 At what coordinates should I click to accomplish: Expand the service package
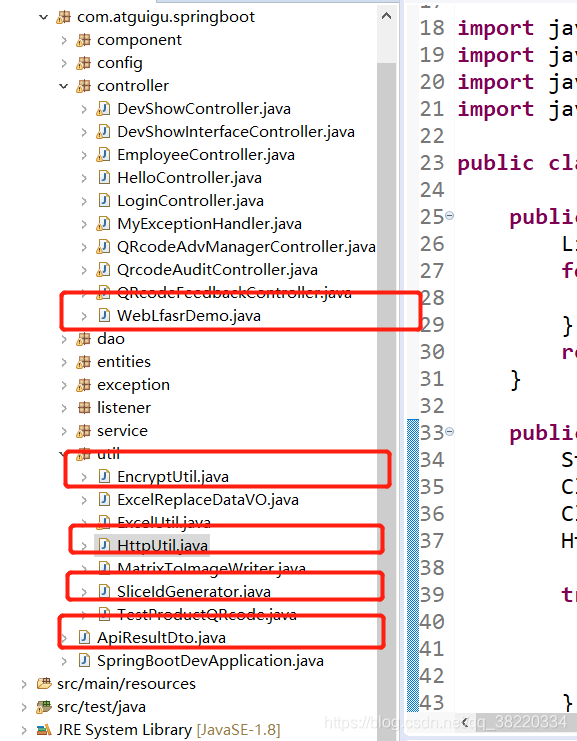tap(64, 431)
